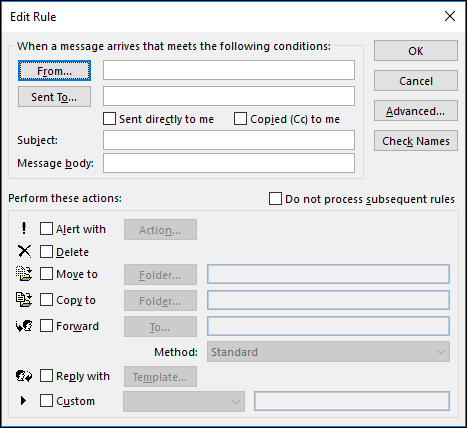467x428 pixels.
Task: Click into the Subject text field
Action: (229, 140)
